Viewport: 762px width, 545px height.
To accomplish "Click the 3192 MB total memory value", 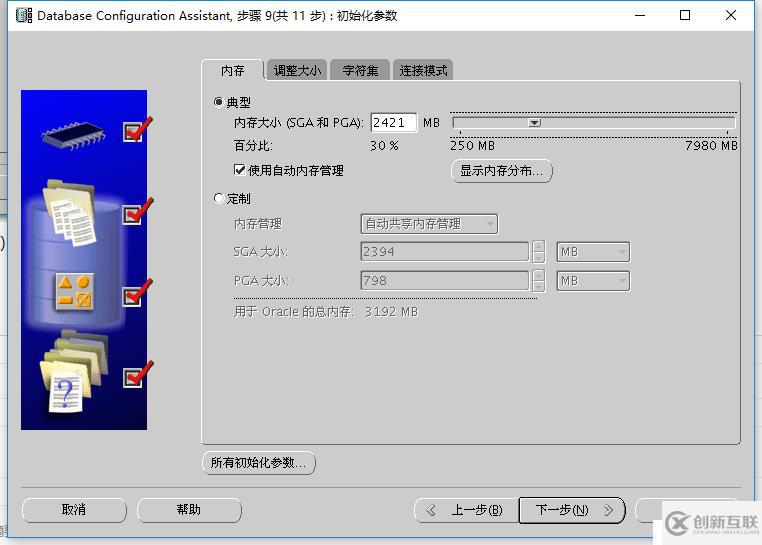I will pyautogui.click(x=392, y=312).
